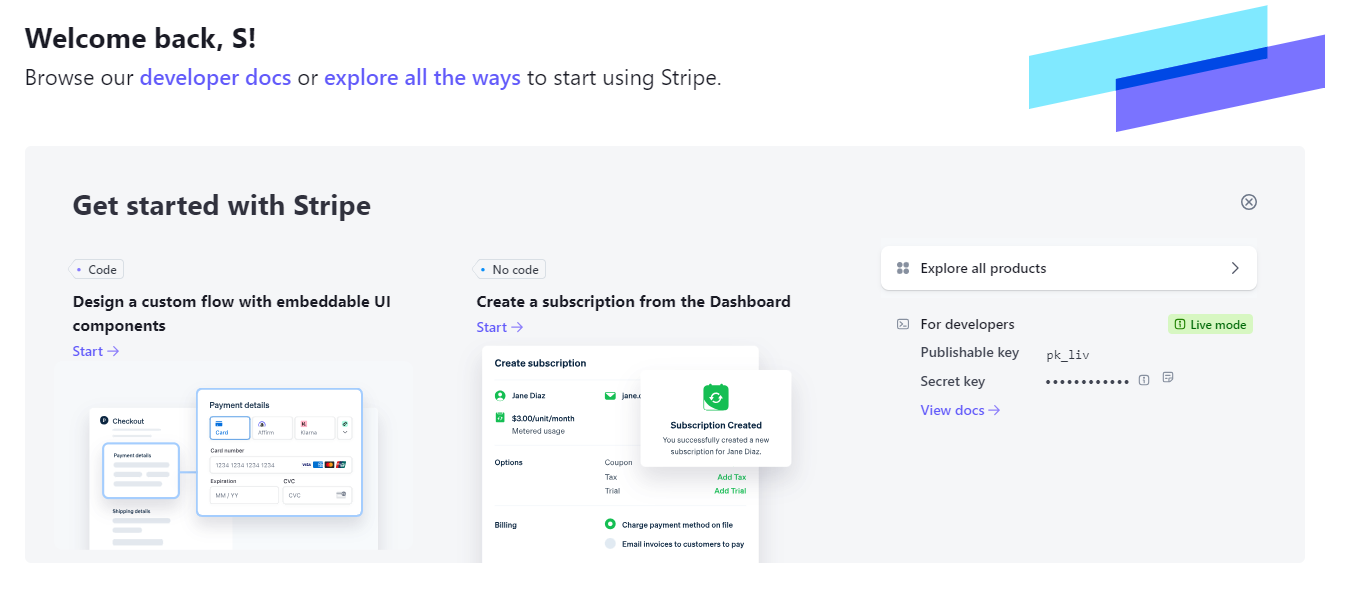The image size is (1352, 613).
Task: Dismiss the Get started with Stripe panel
Action: coord(1248,202)
